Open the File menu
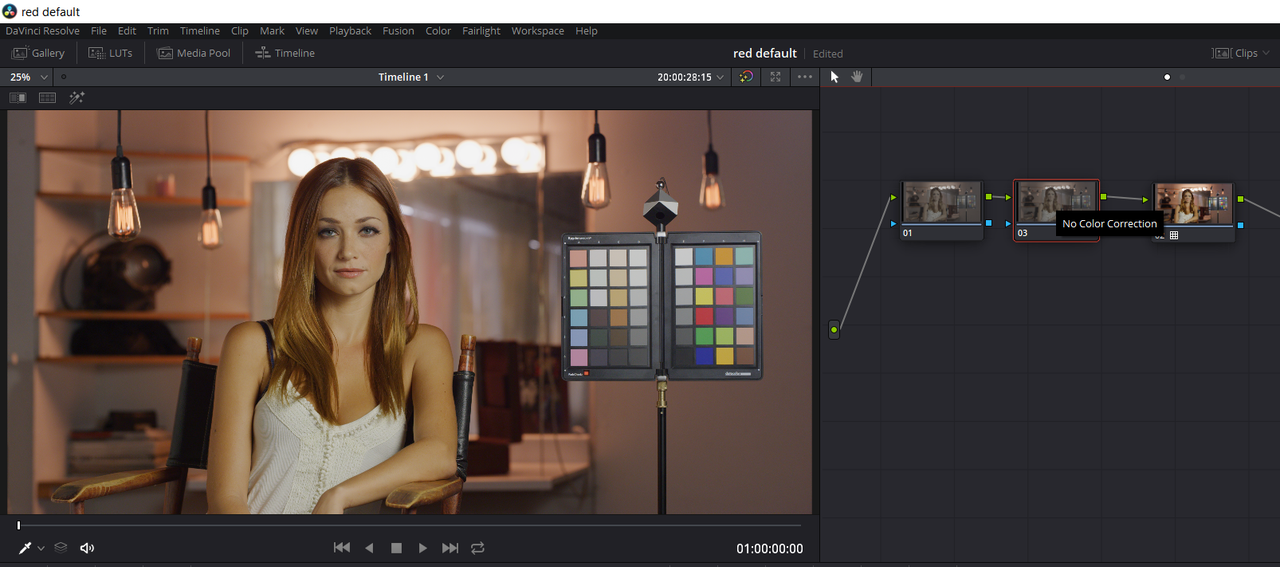1280x567 pixels. [x=98, y=31]
